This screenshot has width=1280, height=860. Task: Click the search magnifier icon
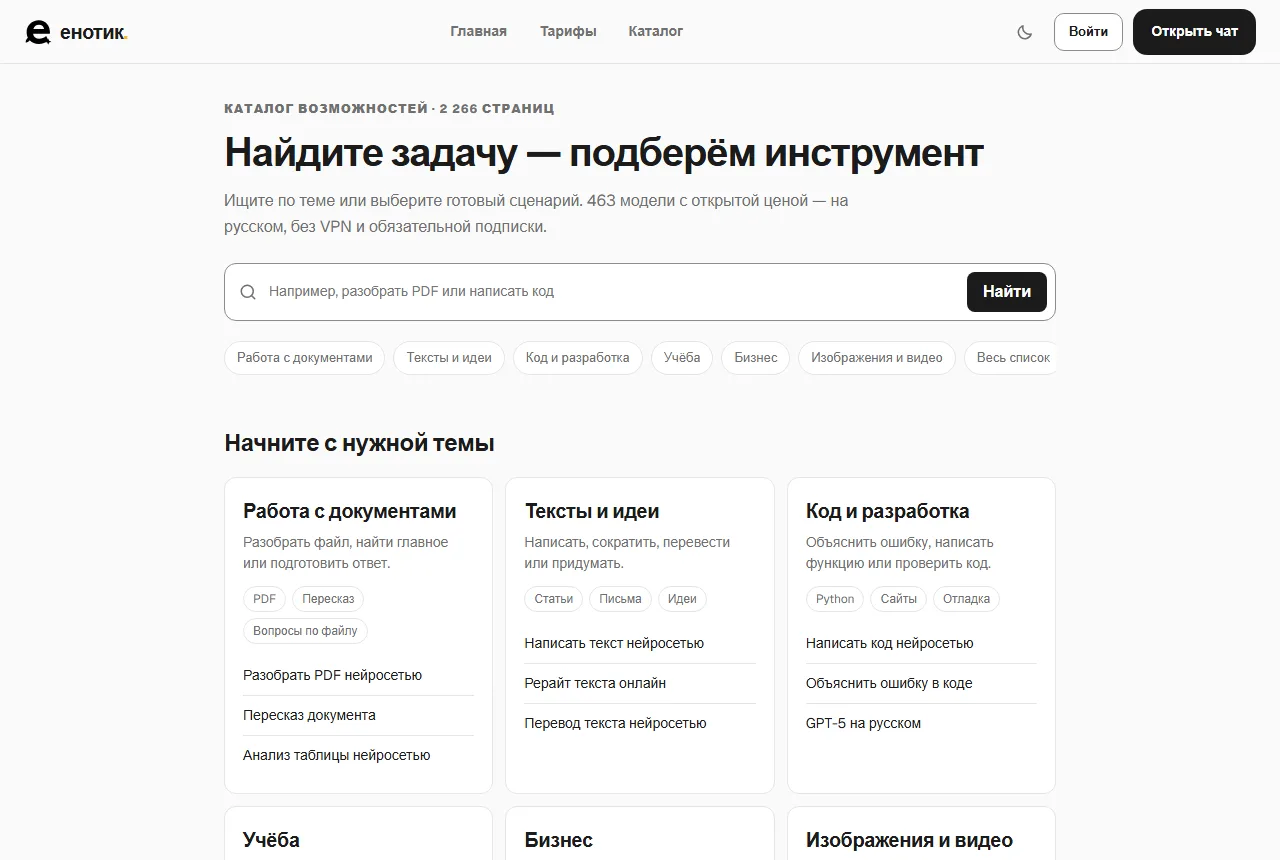[x=248, y=292]
